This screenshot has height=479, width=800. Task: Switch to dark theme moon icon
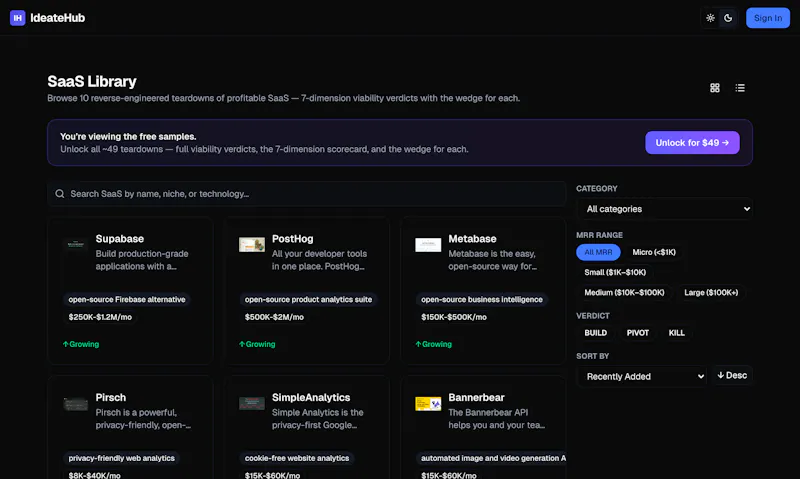[728, 18]
